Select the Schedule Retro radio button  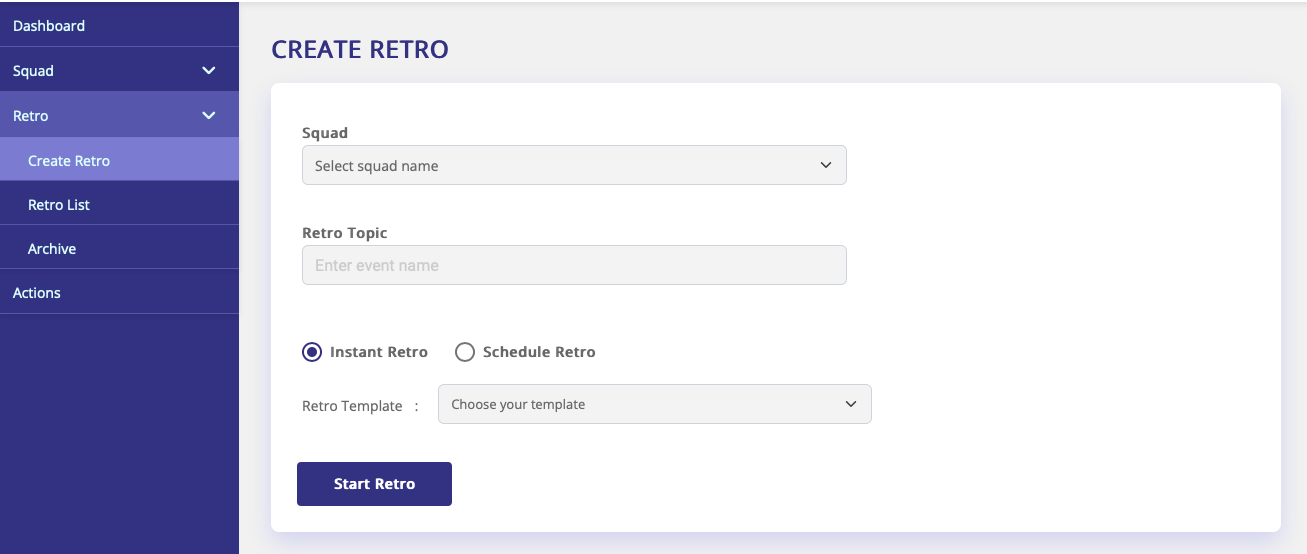coord(465,352)
